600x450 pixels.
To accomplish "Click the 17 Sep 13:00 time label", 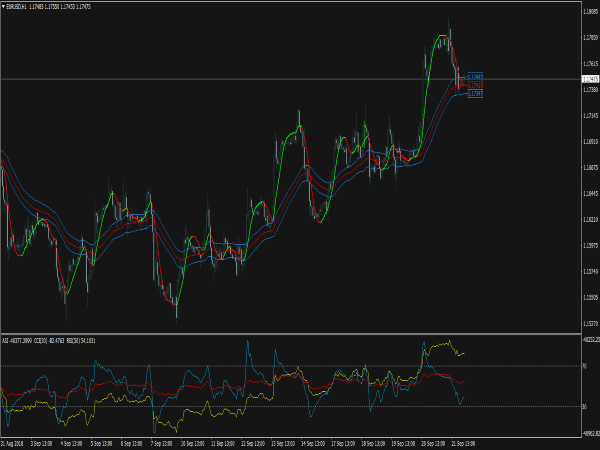I will tap(343, 444).
